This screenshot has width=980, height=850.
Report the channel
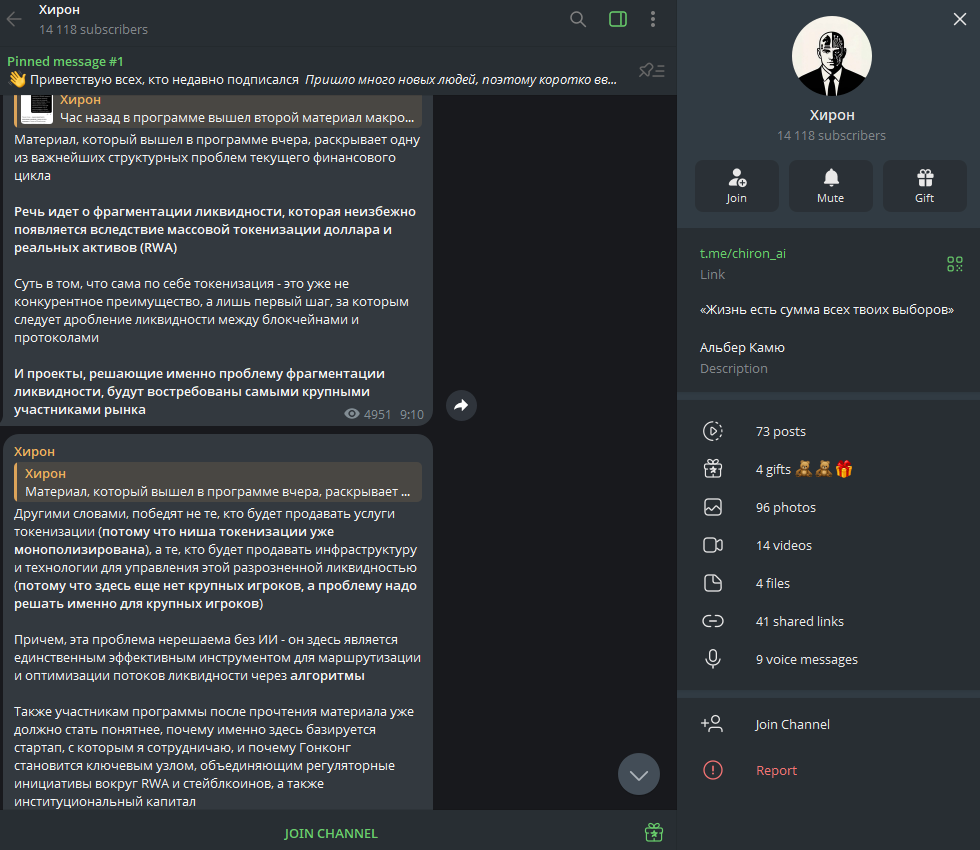[x=828, y=770]
